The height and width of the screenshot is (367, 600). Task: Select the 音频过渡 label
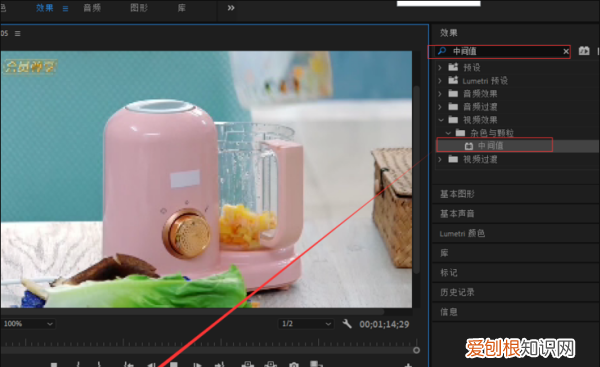coord(480,107)
